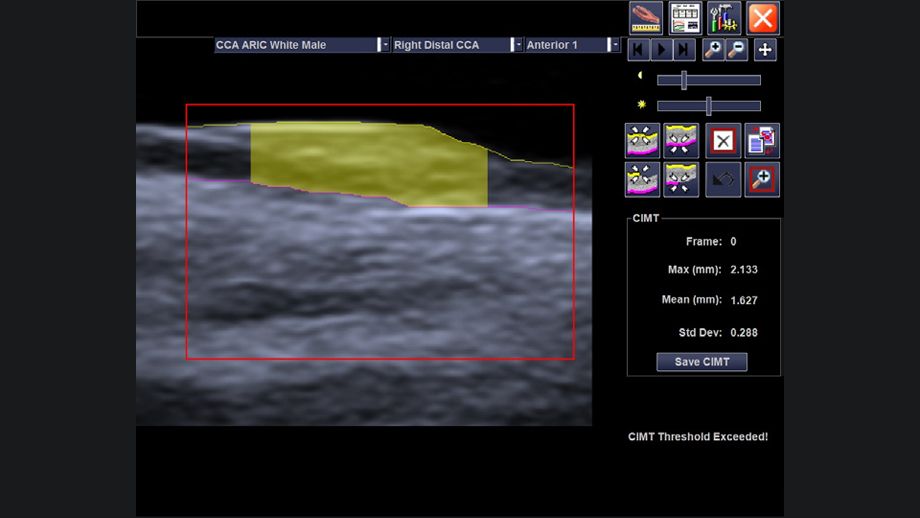This screenshot has height=518, width=920.
Task: Close the CIMT screen with the orange X
Action: 763,18
